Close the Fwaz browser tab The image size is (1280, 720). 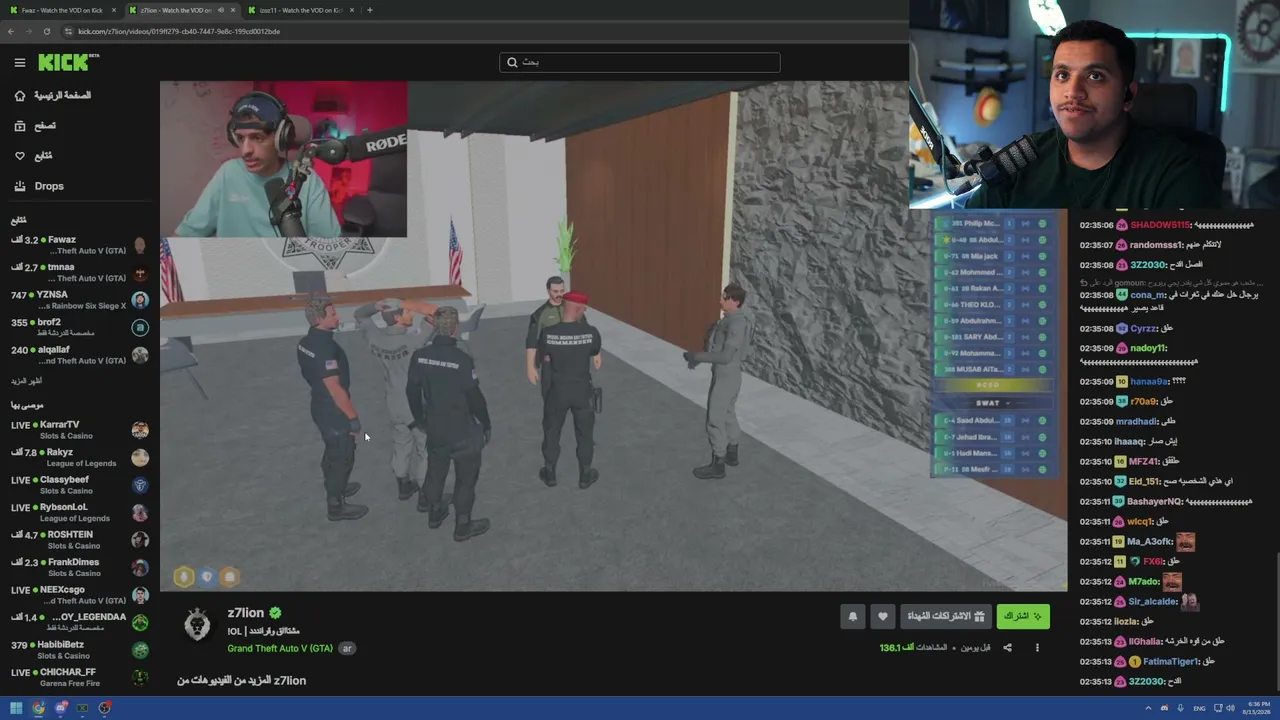[x=114, y=10]
